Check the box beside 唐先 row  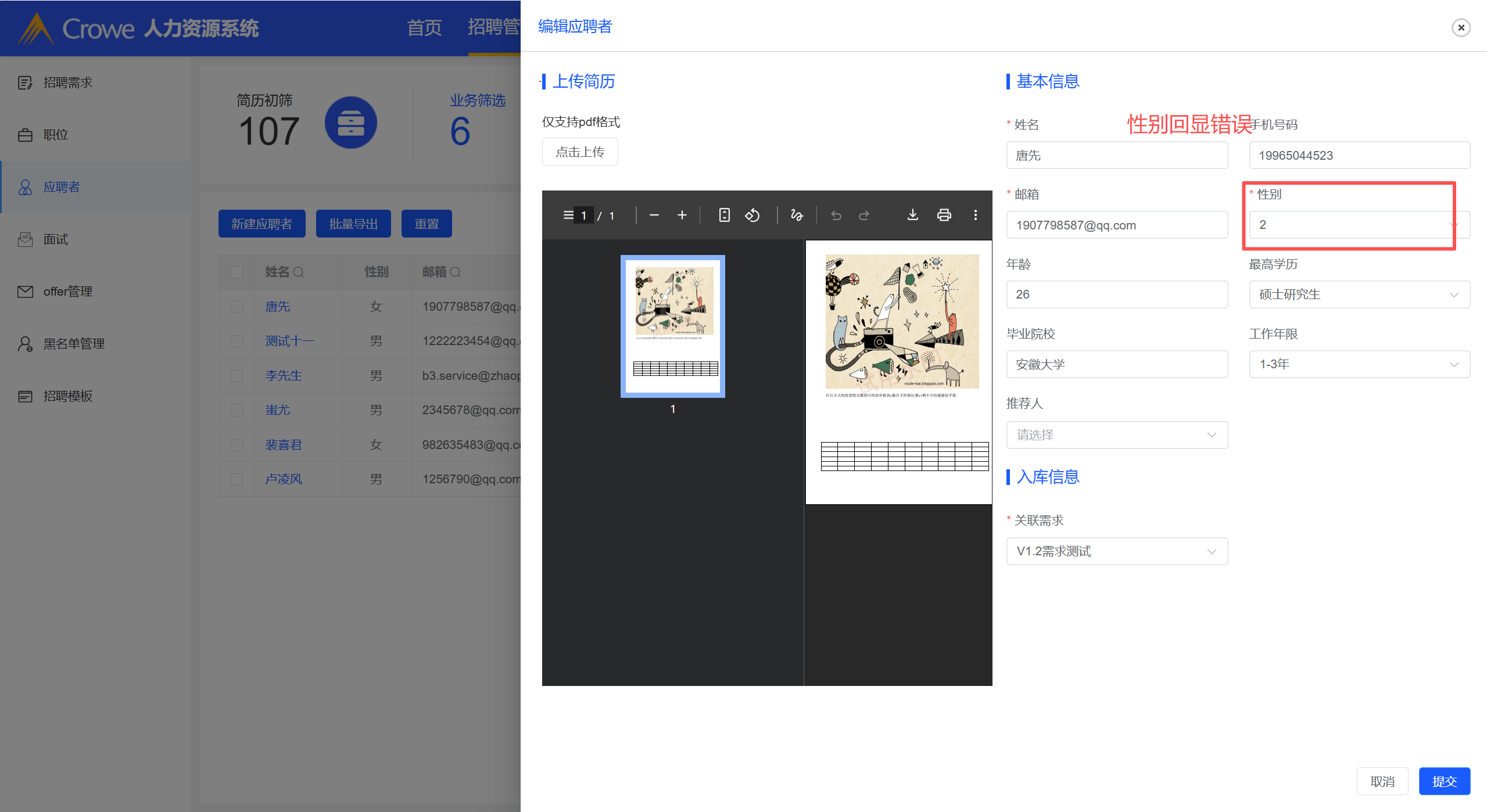237,307
